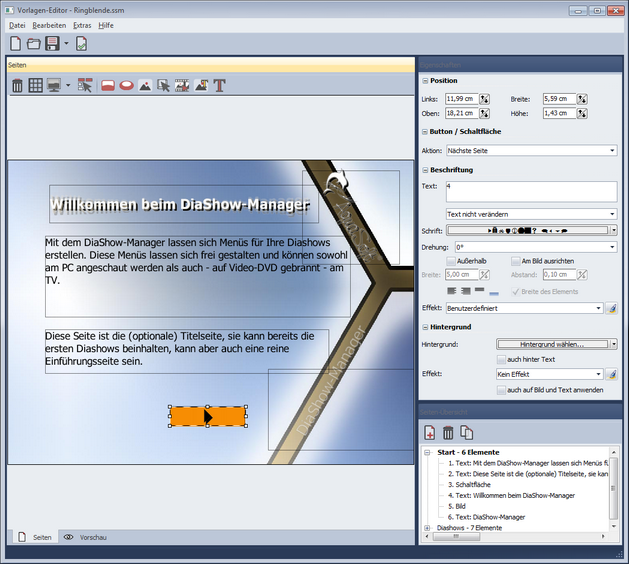
Task: Open the Drehung rotation dropdown
Action: [531, 246]
